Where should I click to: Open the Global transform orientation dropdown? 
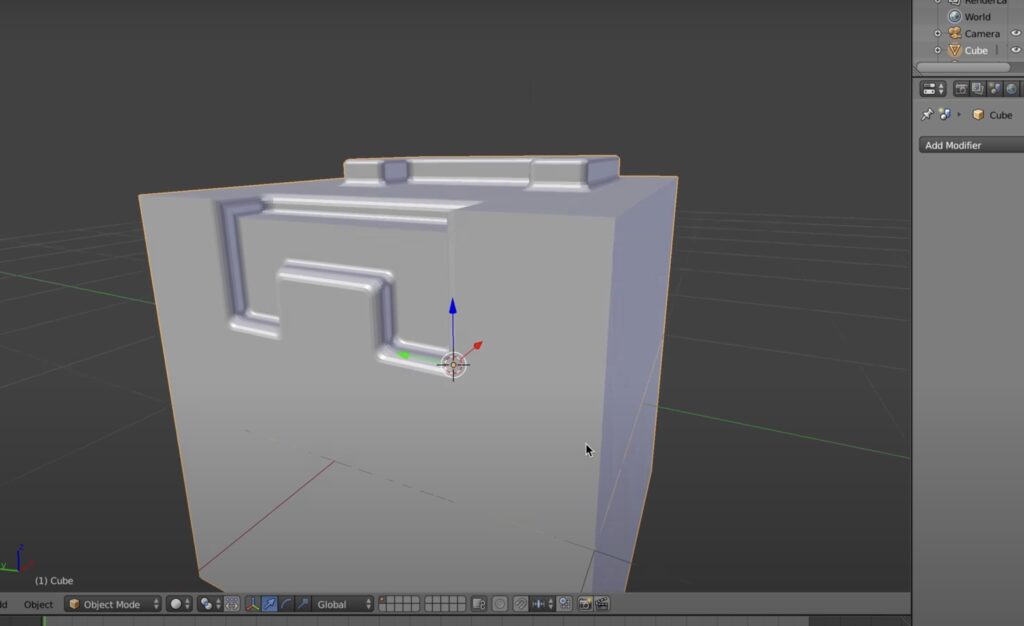click(343, 604)
